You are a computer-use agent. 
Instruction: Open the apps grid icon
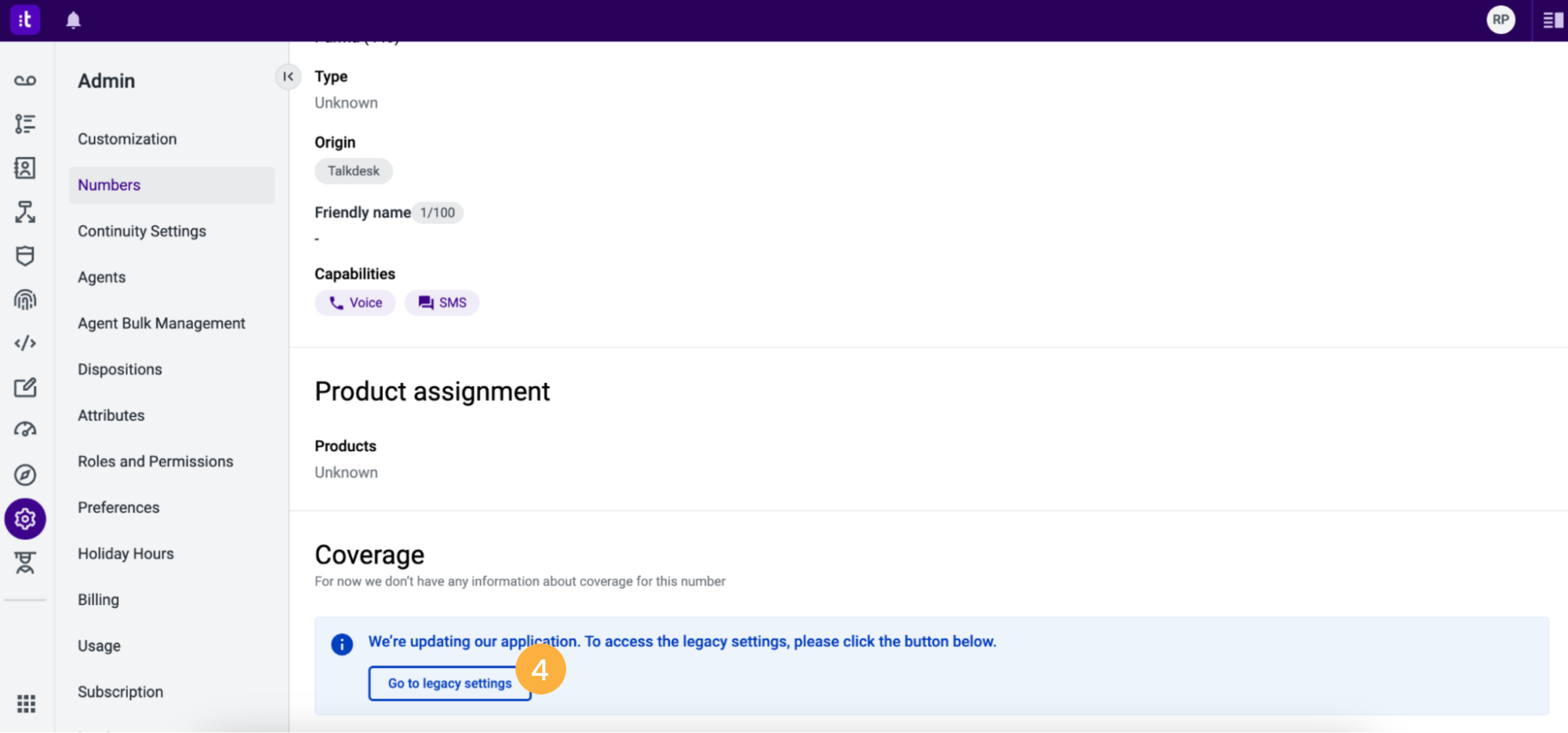pyautogui.click(x=26, y=704)
